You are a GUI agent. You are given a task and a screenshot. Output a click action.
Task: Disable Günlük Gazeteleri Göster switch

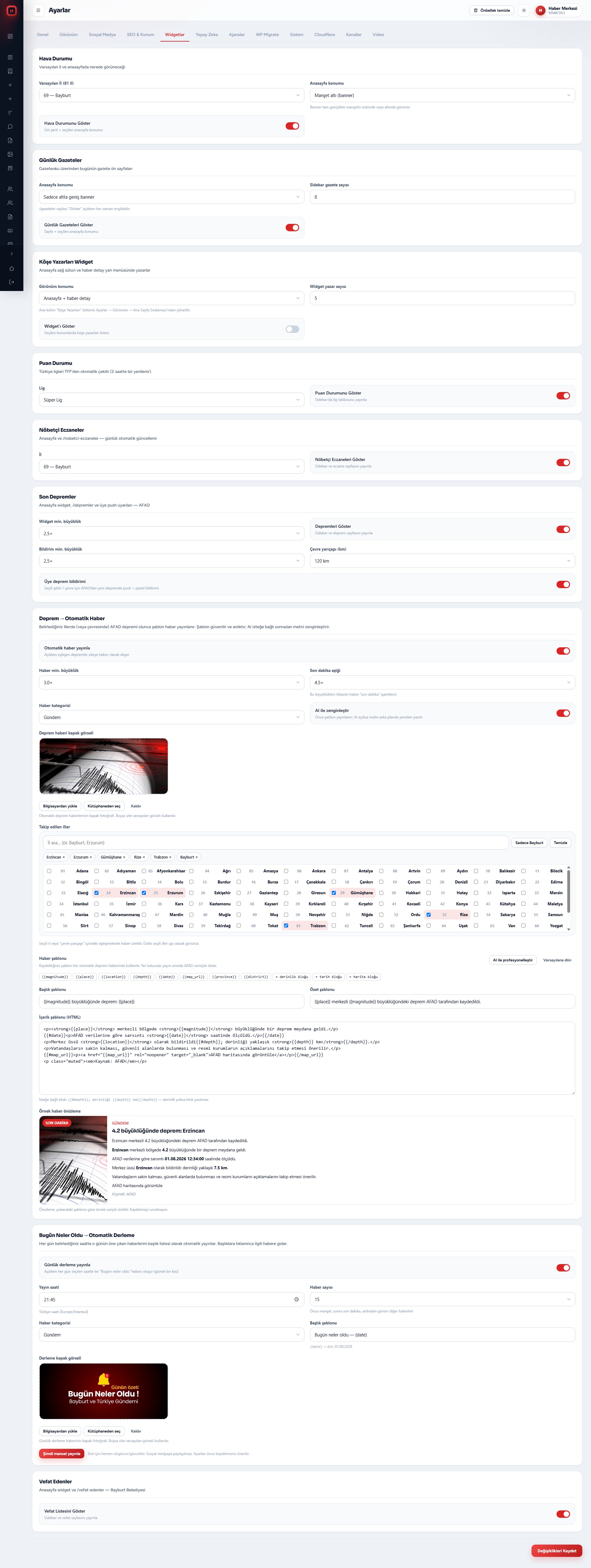pos(292,228)
